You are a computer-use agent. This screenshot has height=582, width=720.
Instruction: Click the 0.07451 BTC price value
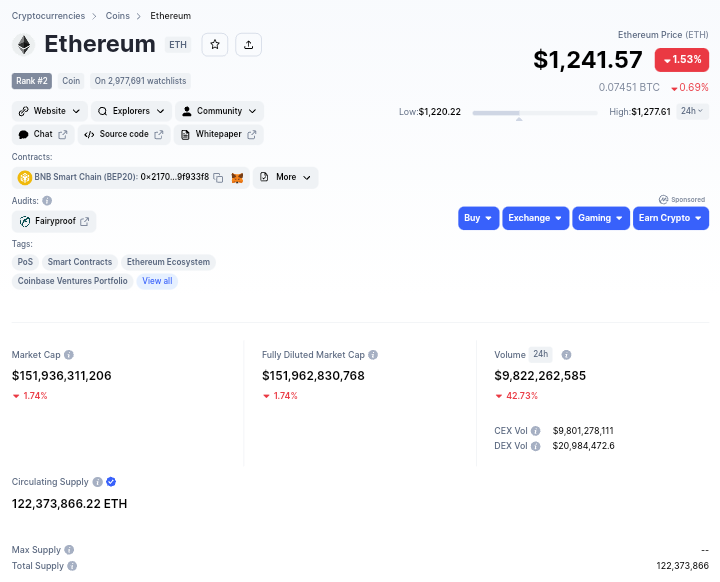pyautogui.click(x=629, y=88)
